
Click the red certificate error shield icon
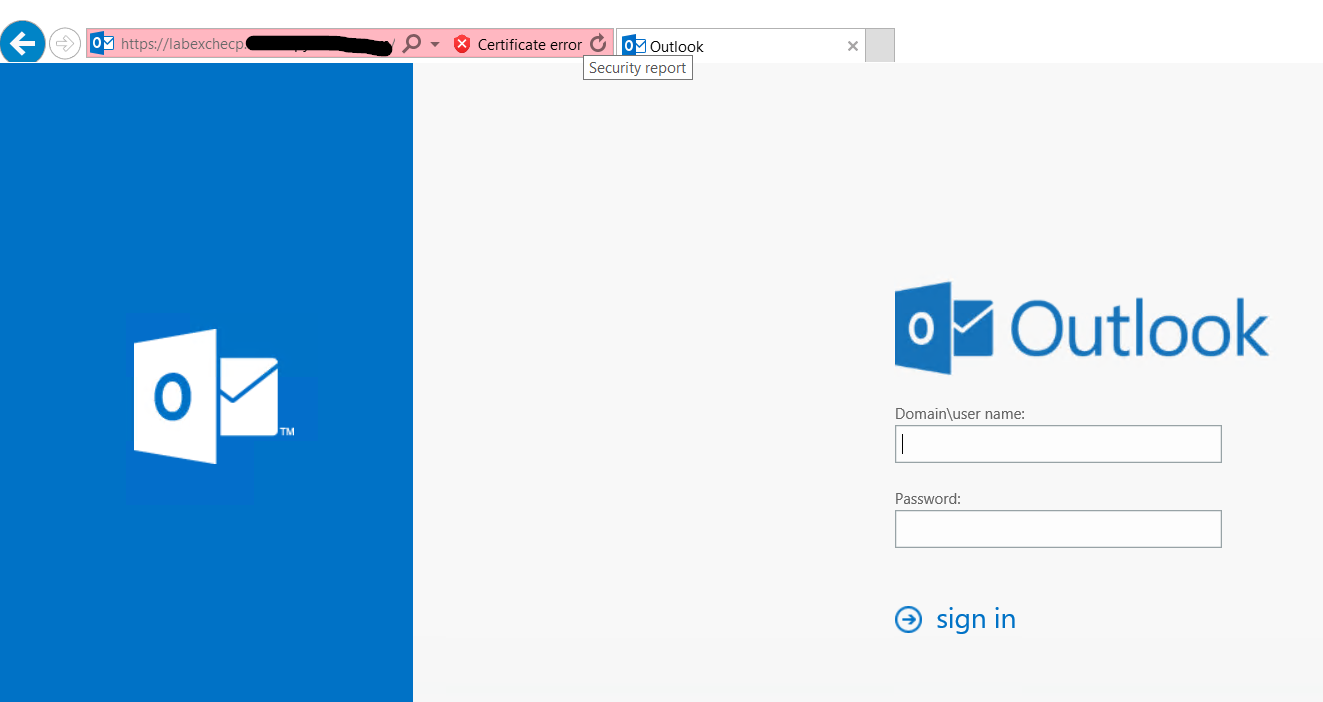pyautogui.click(x=462, y=44)
